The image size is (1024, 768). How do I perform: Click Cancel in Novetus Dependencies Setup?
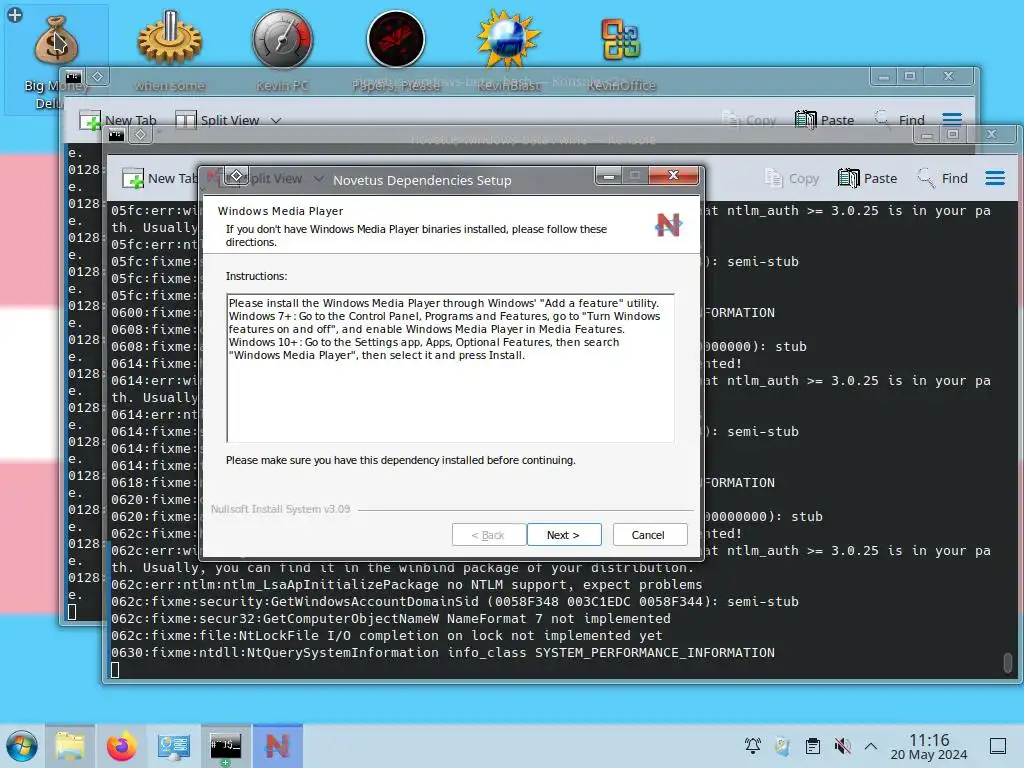tap(649, 535)
